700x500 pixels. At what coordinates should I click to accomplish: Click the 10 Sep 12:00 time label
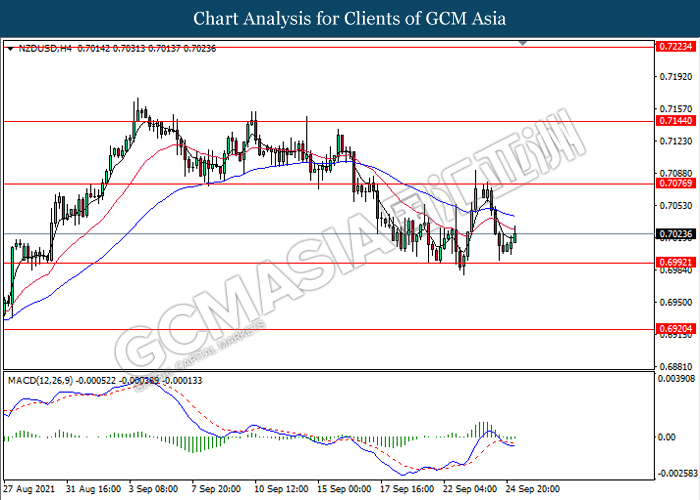281,489
